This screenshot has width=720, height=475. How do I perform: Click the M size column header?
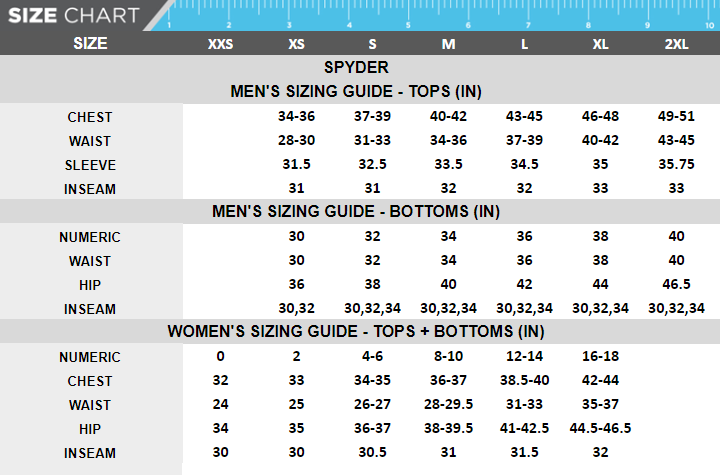pyautogui.click(x=448, y=44)
